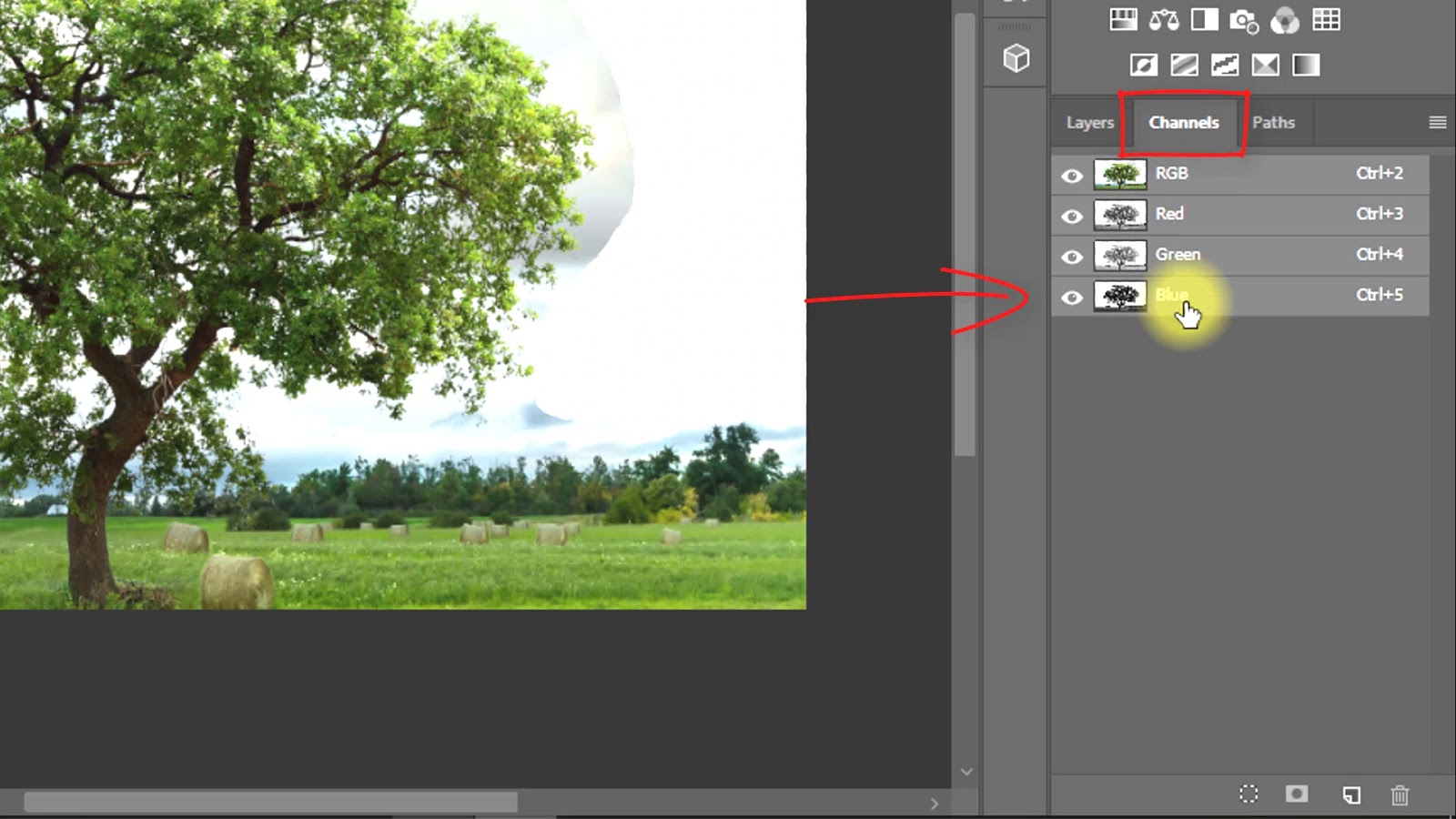Click the right arrow of the horizontal scrollbar

[x=934, y=804]
